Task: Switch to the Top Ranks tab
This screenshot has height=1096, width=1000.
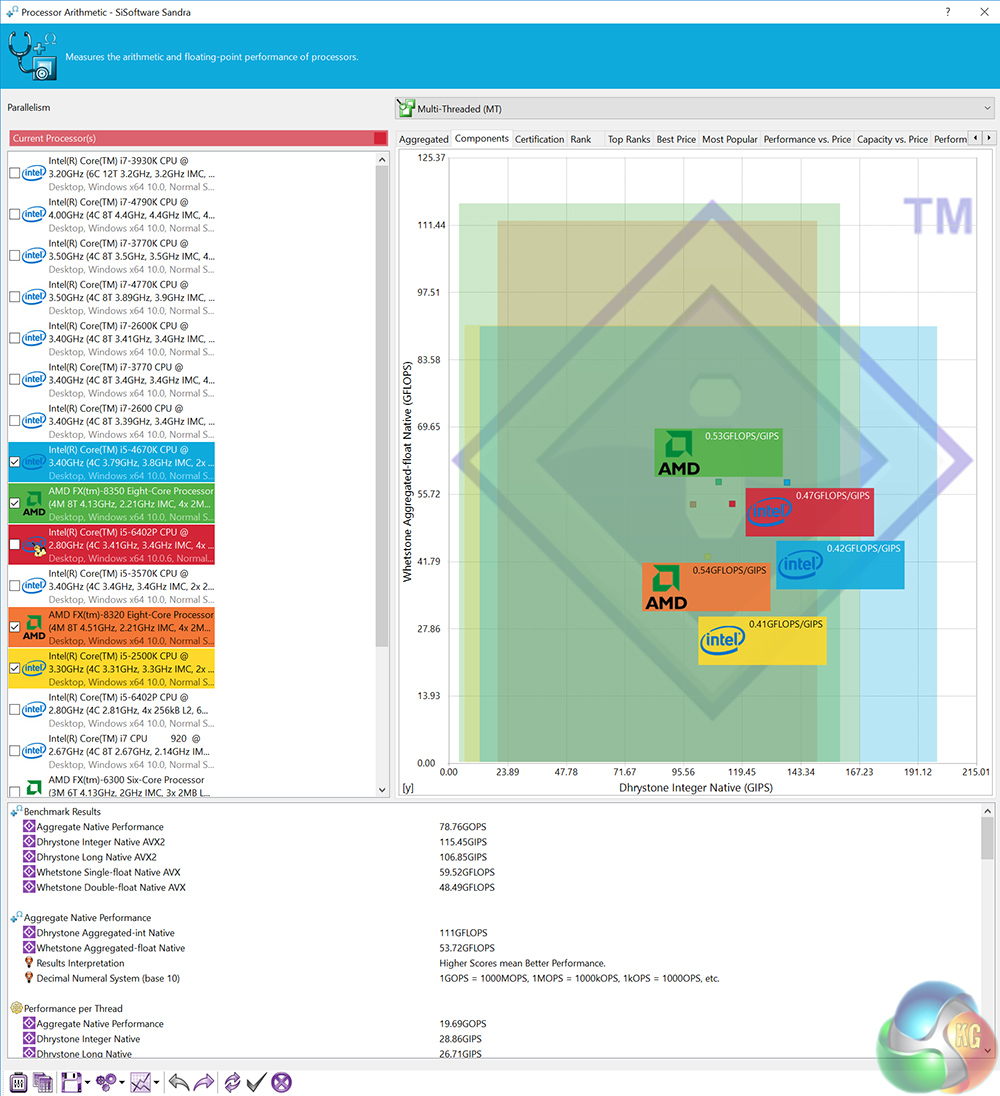Action: pos(629,139)
